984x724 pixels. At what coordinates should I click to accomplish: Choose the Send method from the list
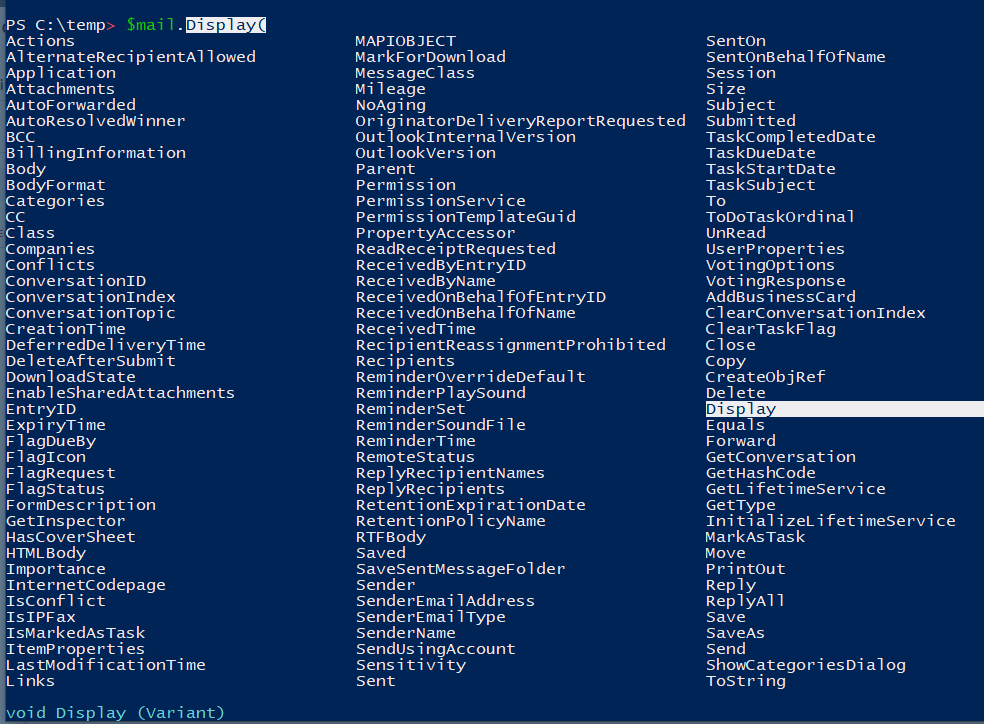(x=725, y=649)
